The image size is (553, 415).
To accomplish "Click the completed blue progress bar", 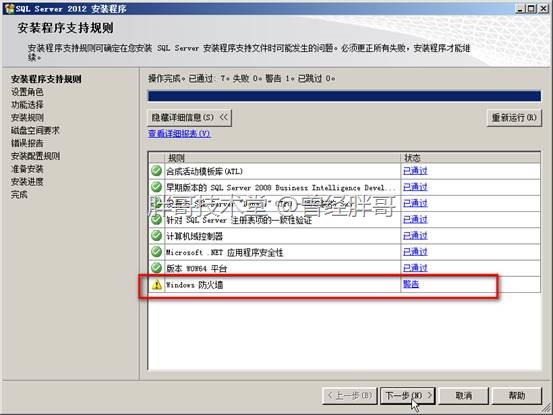I will [344, 96].
